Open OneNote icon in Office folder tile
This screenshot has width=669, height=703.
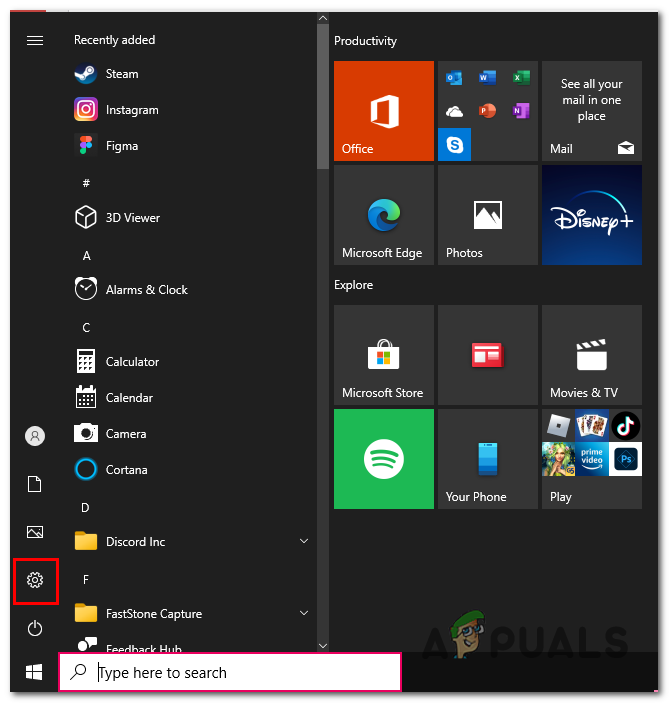pos(521,111)
